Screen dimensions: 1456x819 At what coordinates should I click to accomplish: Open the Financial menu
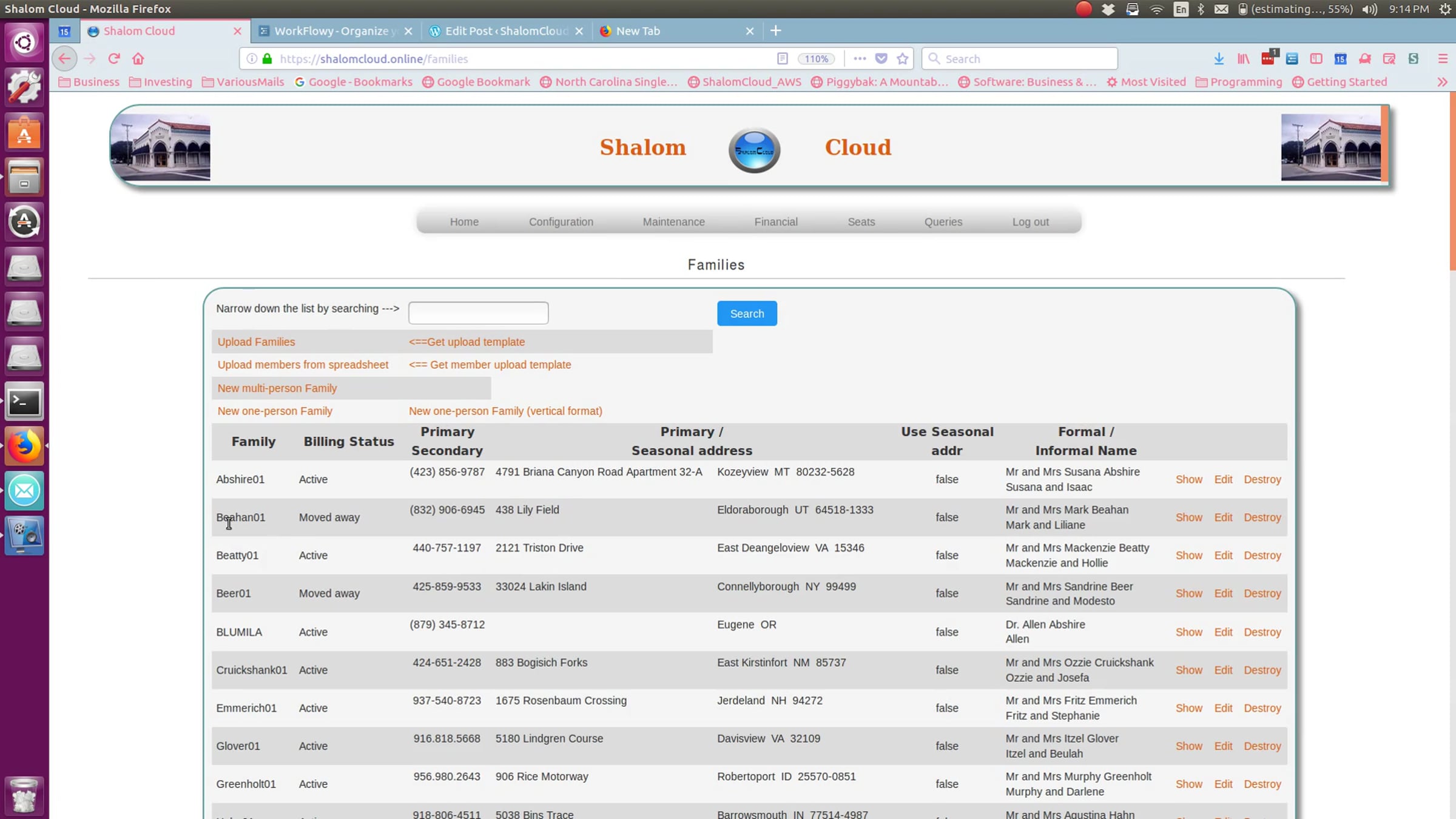pyautogui.click(x=776, y=222)
